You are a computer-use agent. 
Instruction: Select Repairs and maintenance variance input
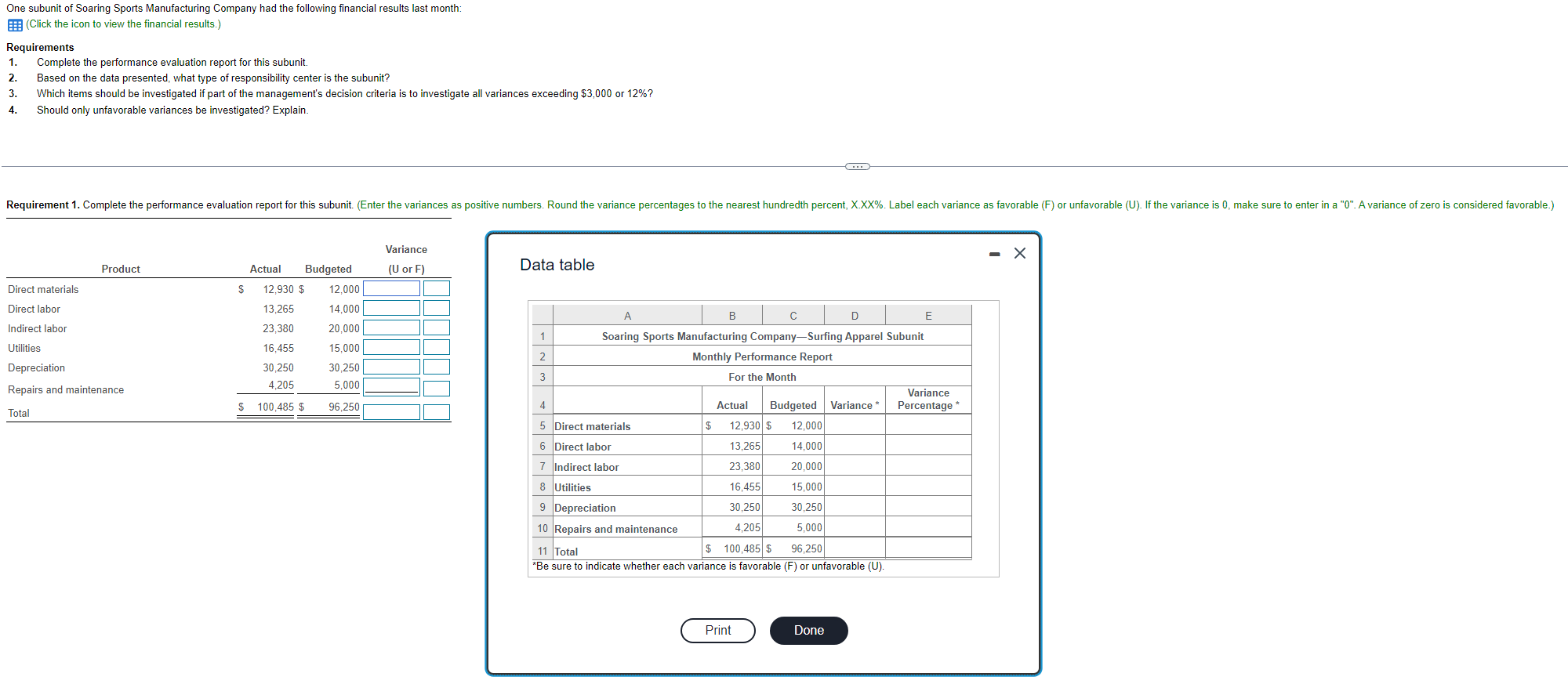click(x=391, y=387)
